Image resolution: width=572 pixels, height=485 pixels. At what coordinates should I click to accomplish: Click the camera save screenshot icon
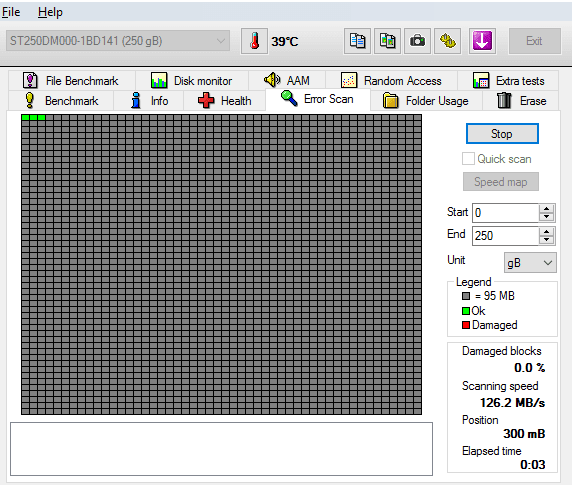pyautogui.click(x=417, y=41)
